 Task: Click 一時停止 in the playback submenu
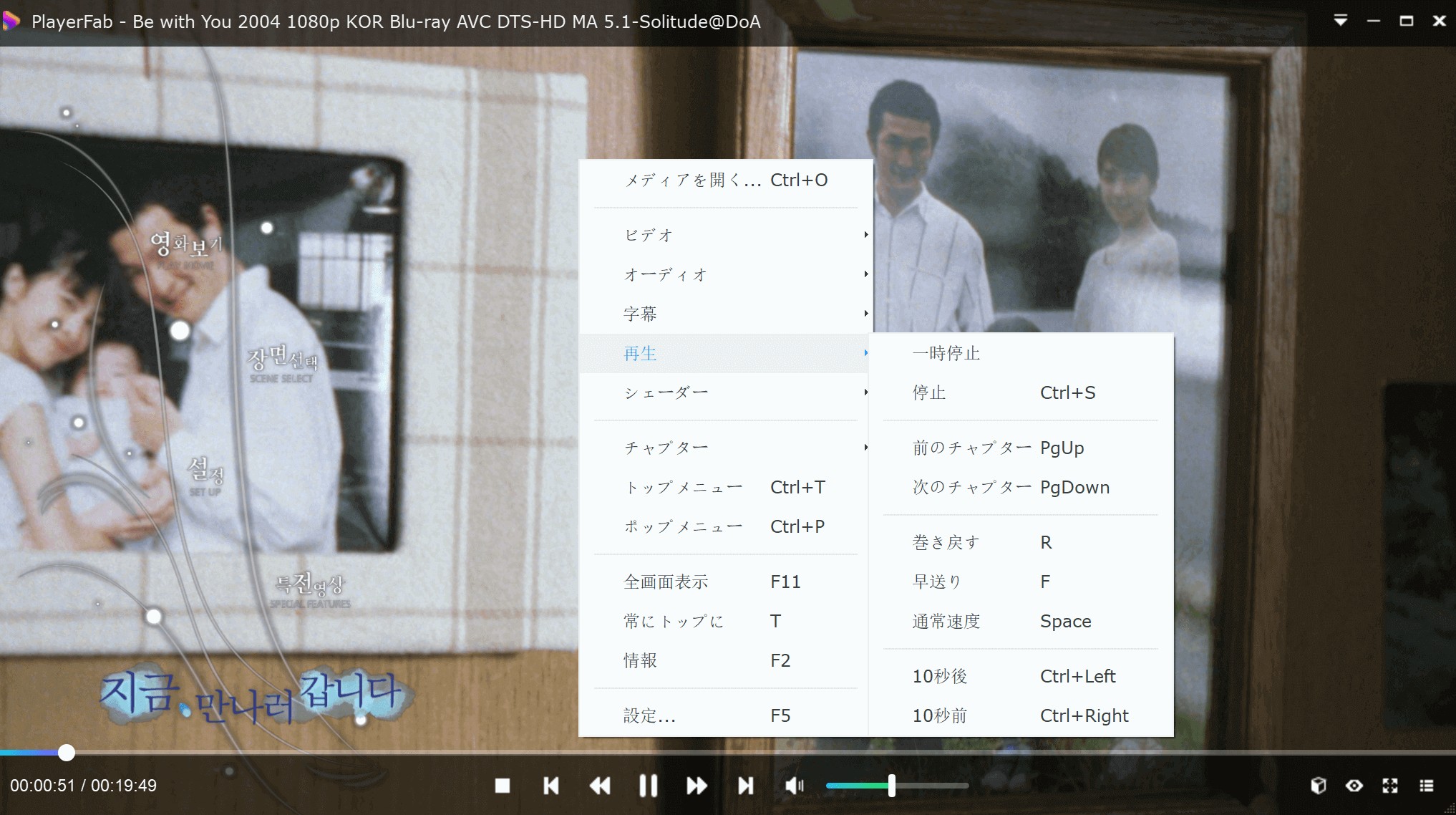point(1021,353)
